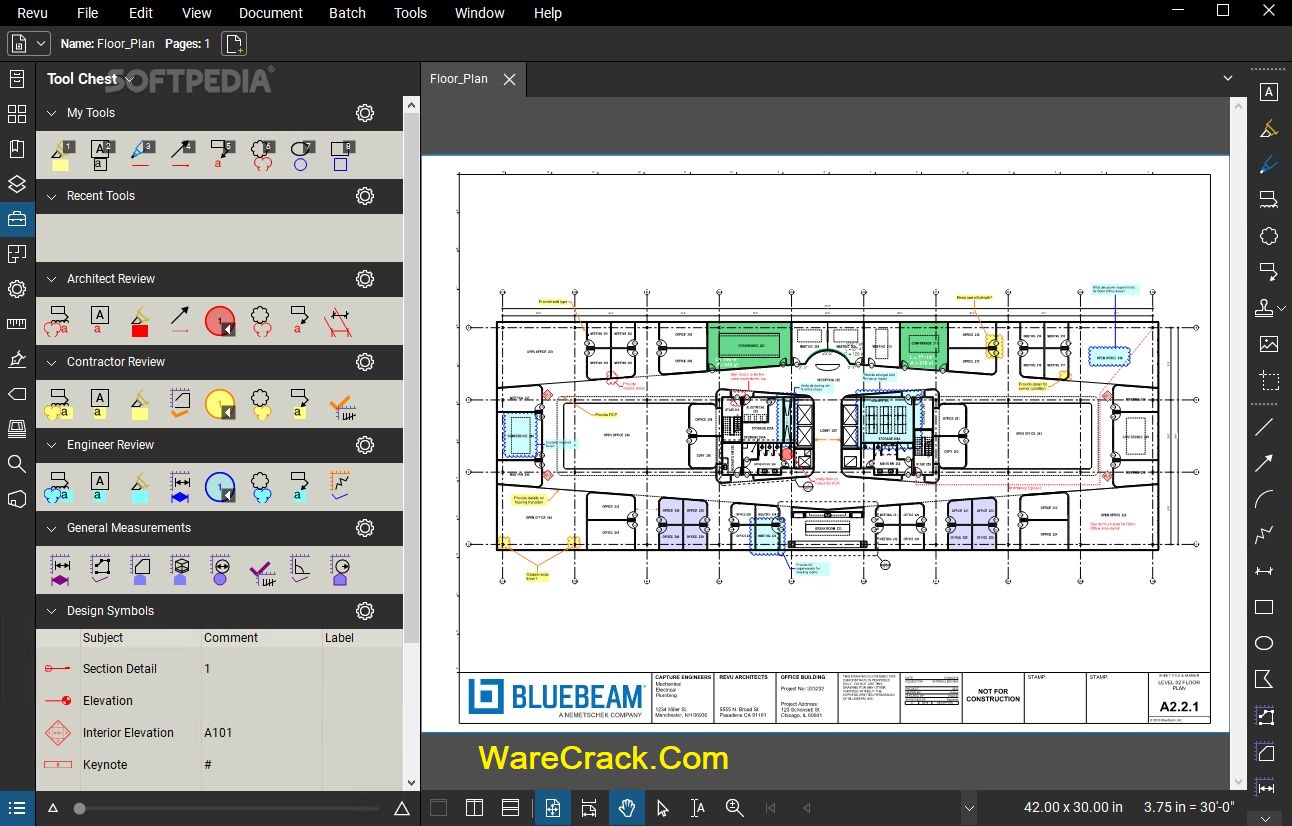Open the Edit menu
1292x826 pixels.
click(x=141, y=13)
